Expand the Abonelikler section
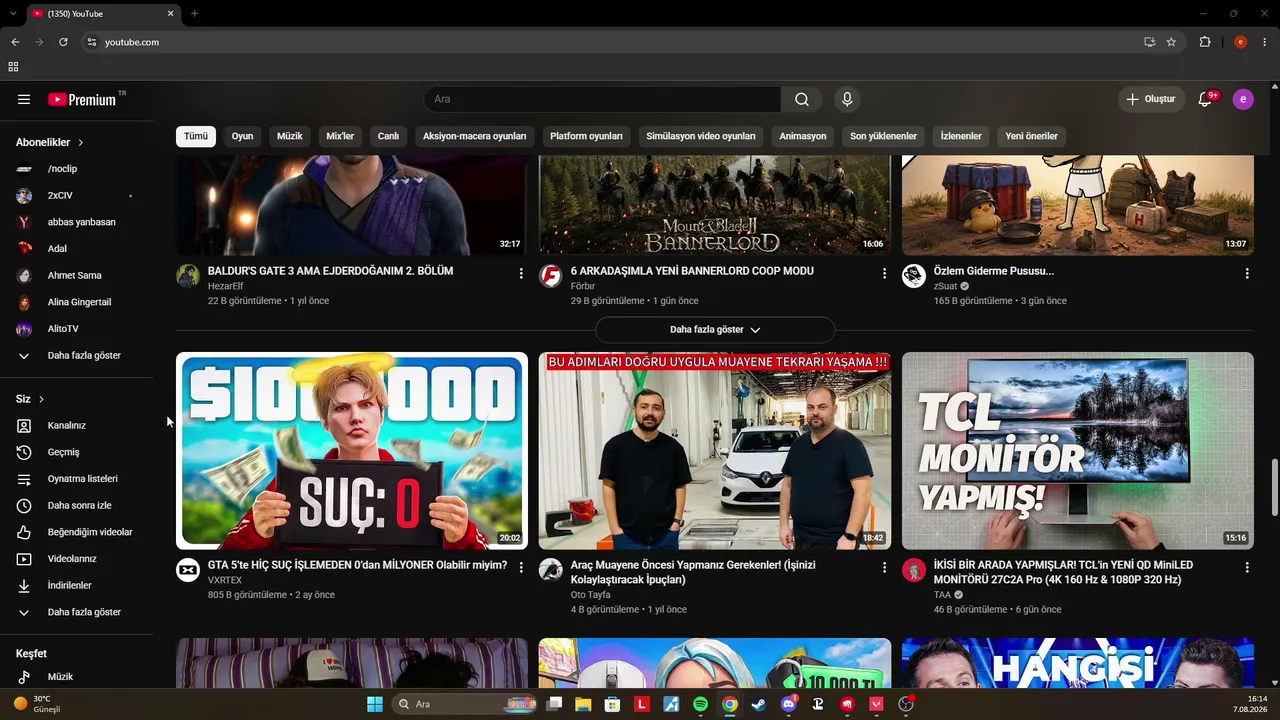Screen dimensions: 1280x720 [50, 142]
